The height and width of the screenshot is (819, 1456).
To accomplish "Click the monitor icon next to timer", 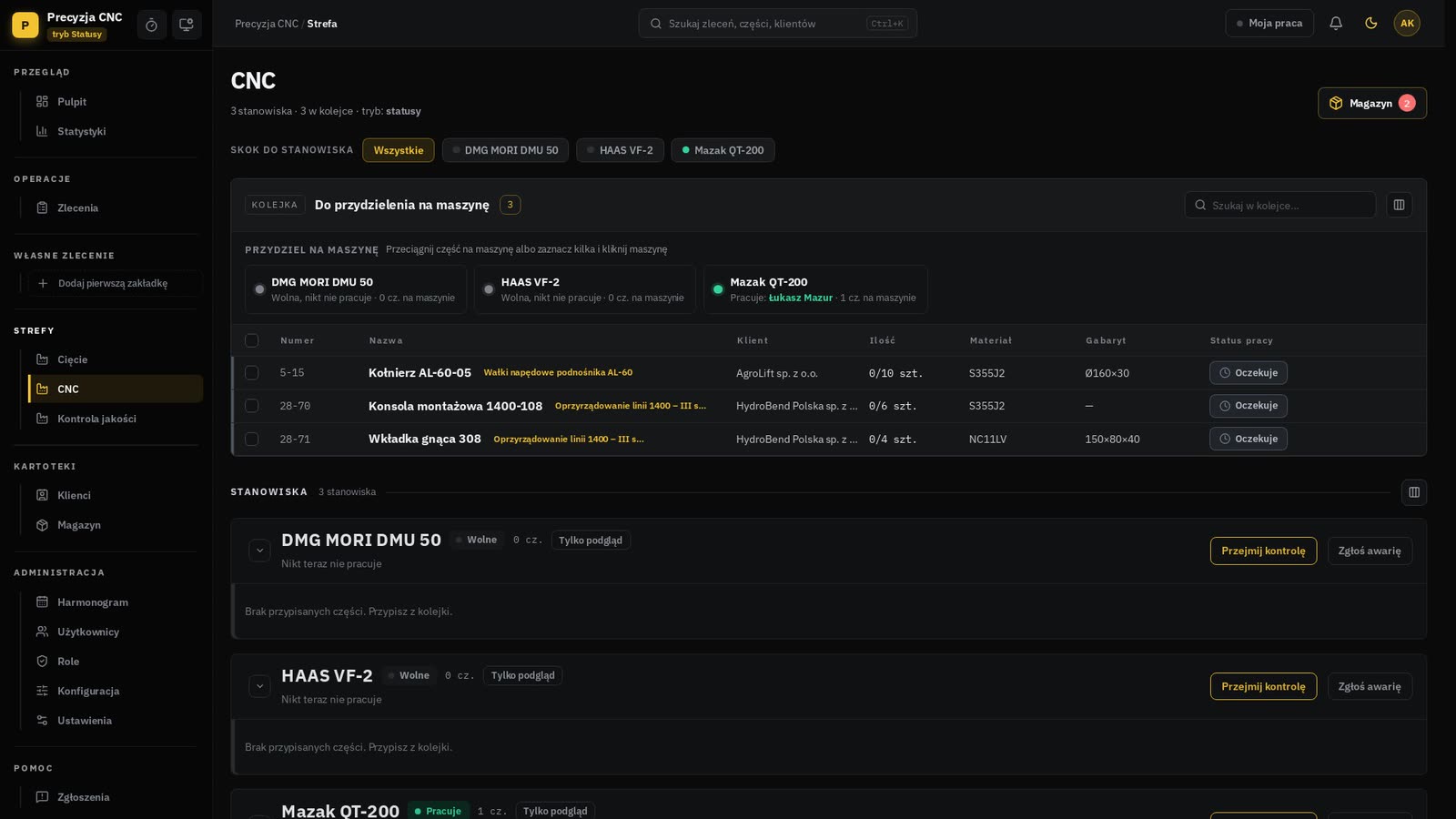I will pyautogui.click(x=187, y=25).
